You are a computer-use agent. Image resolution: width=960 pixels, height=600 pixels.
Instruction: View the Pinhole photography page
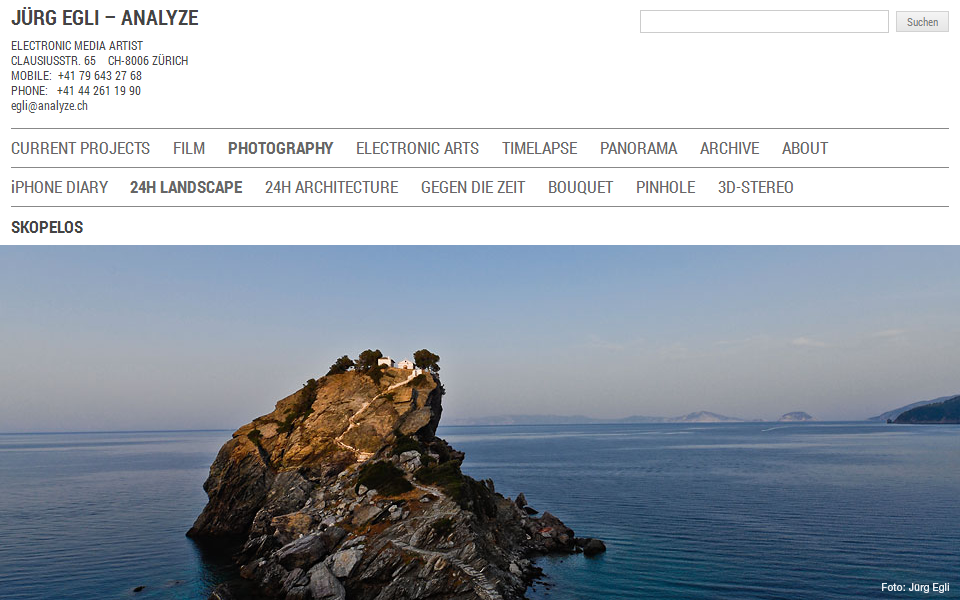pyautogui.click(x=666, y=187)
